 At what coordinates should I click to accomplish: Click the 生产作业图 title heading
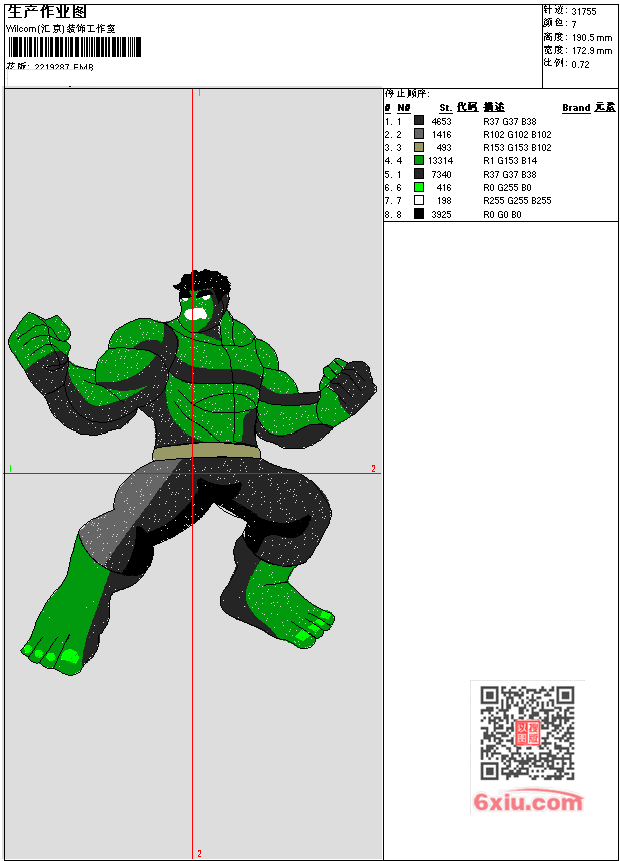[47, 12]
